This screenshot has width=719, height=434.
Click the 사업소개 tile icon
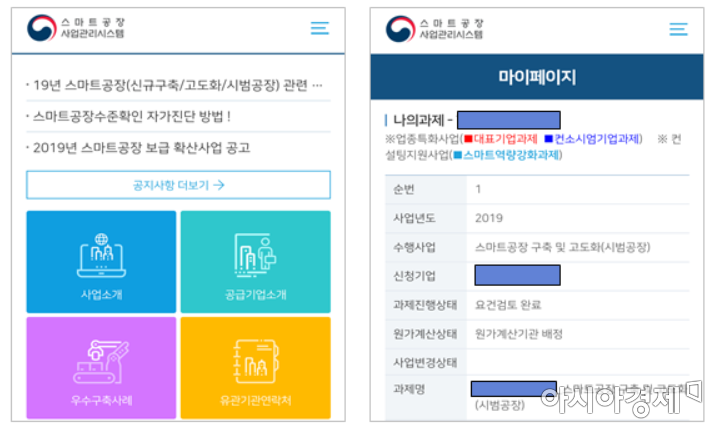point(101,256)
